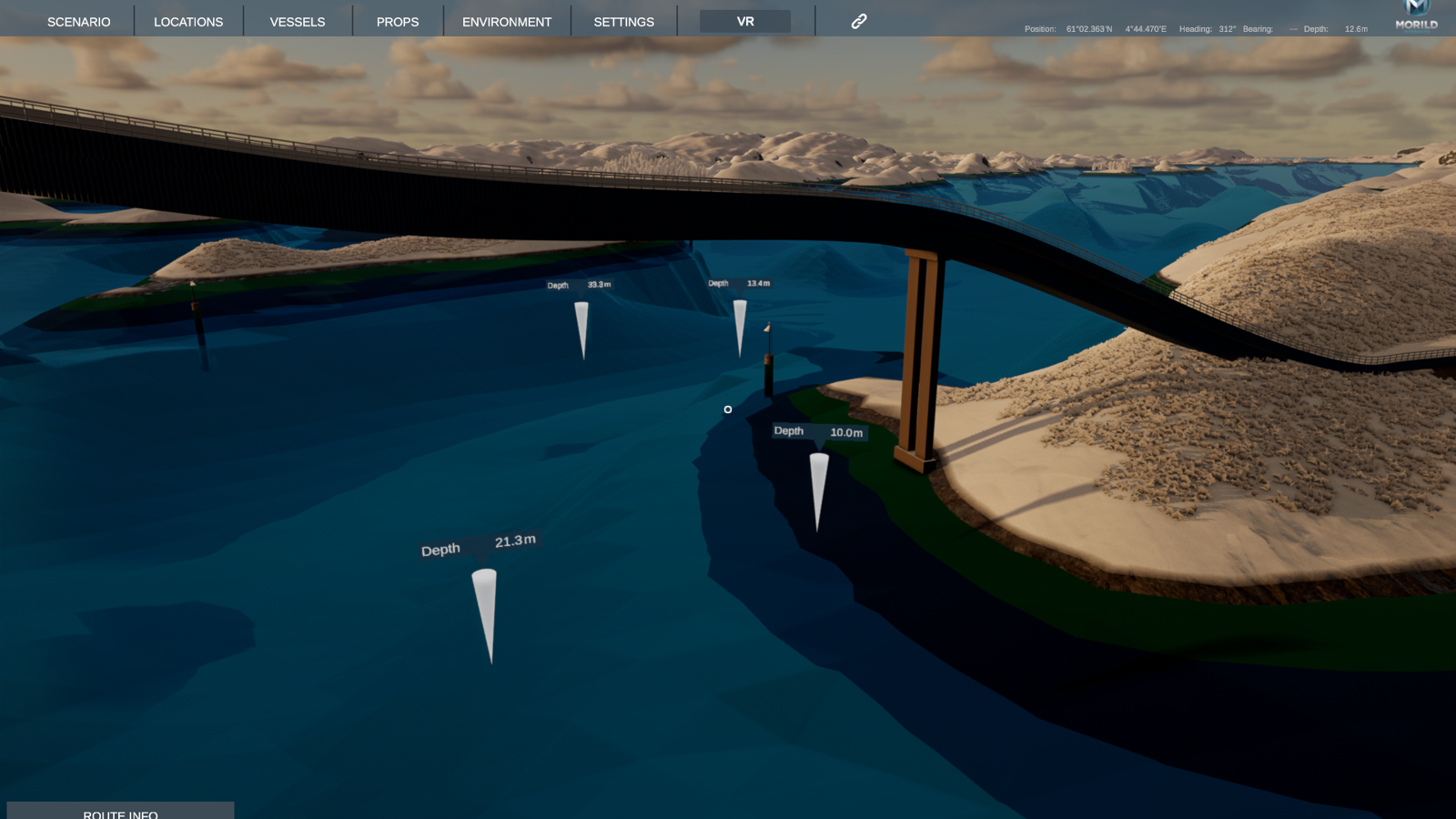Viewport: 1456px width, 819px height.
Task: Select the 33.3m depth marker cone
Action: click(582, 330)
